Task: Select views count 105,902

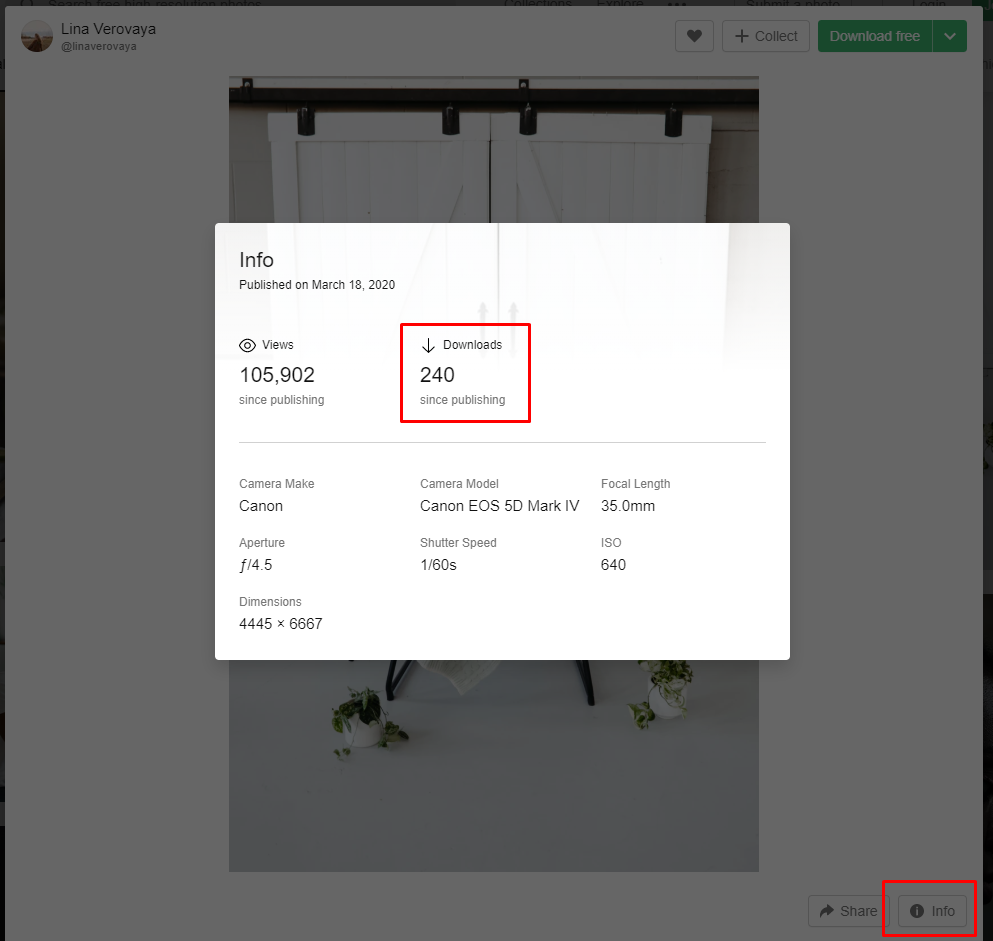Action: [277, 375]
